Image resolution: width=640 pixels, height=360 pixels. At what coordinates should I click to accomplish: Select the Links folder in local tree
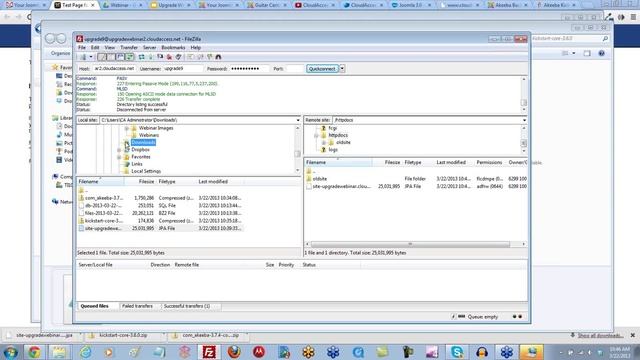click(137, 164)
